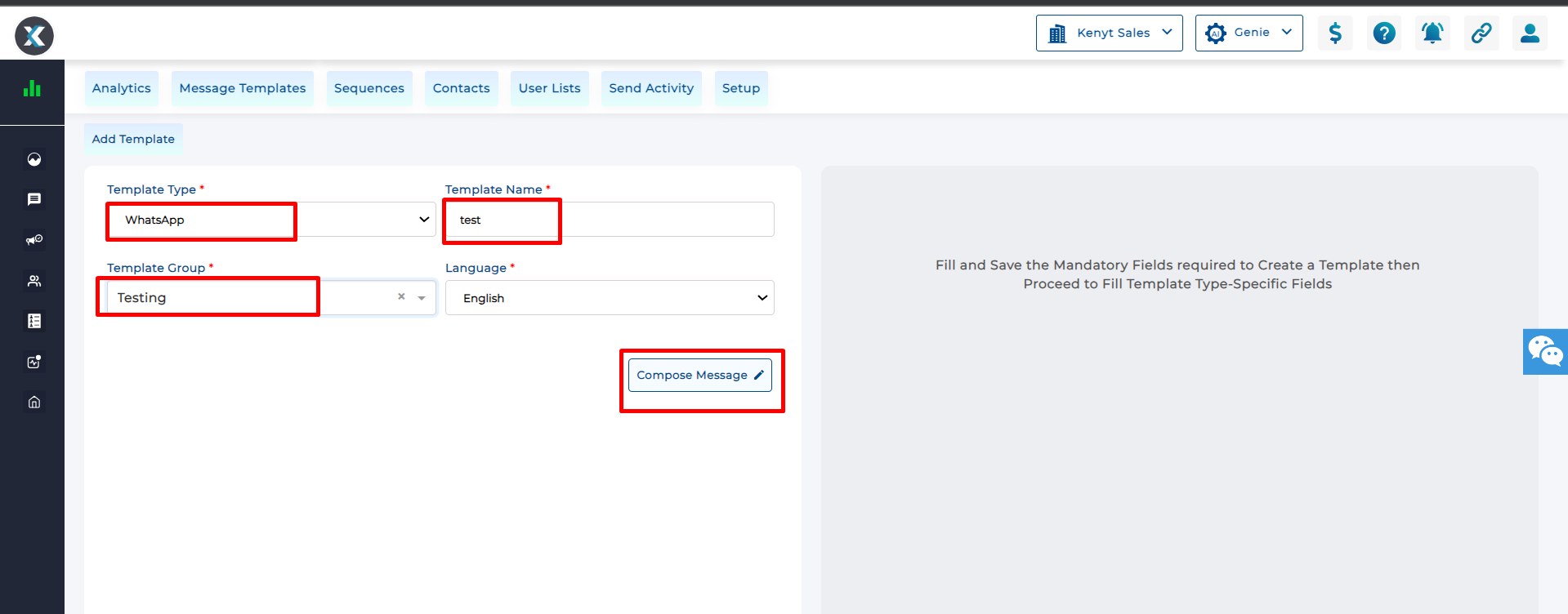Click the green bar chart sidebar icon

(x=32, y=88)
